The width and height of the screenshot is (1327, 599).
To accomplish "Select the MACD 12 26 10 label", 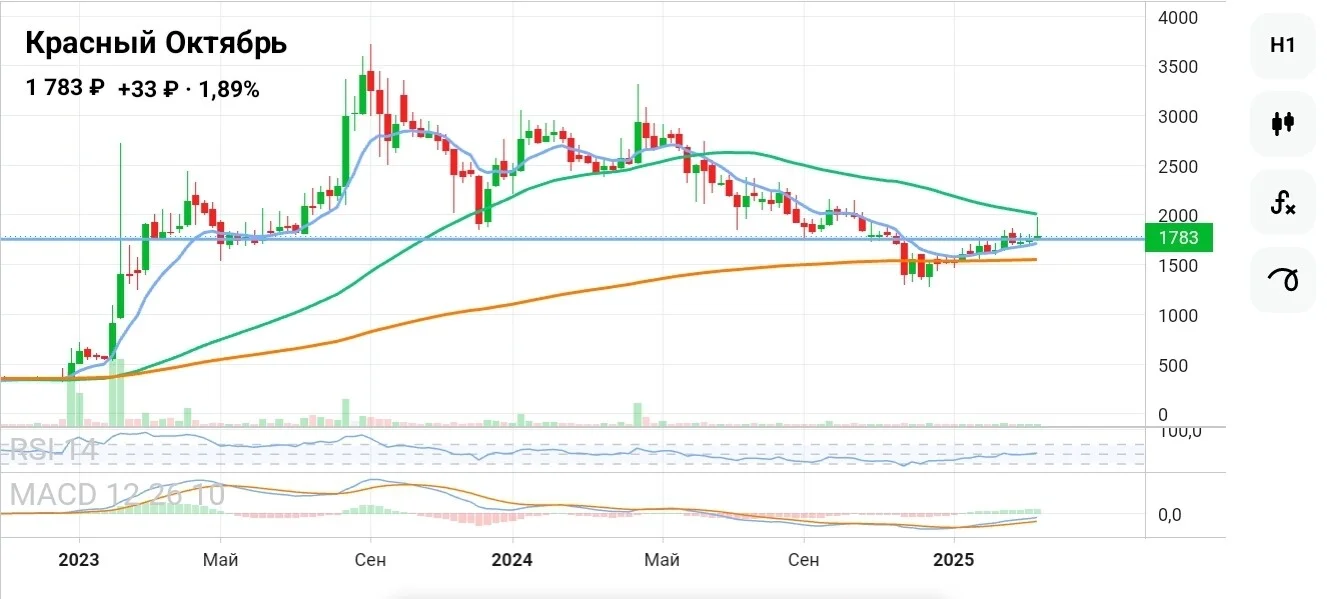I will coord(117,495).
